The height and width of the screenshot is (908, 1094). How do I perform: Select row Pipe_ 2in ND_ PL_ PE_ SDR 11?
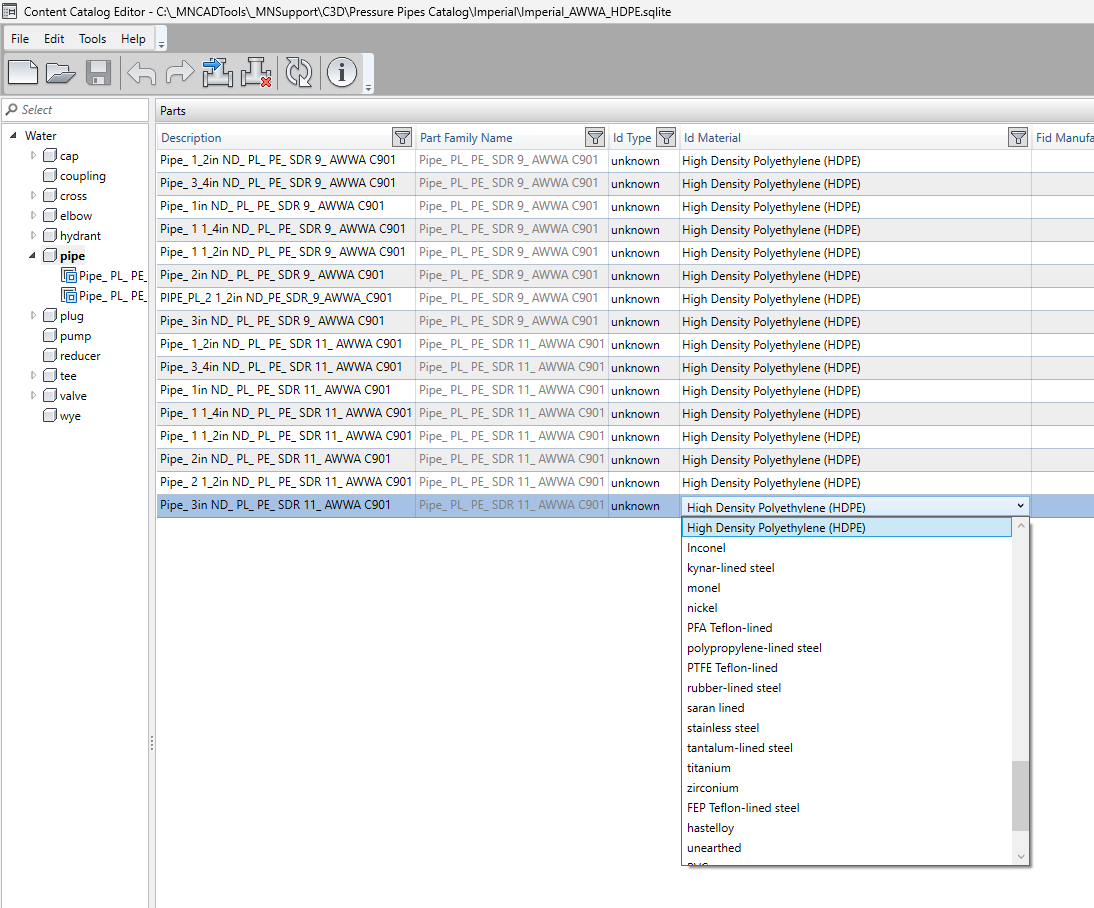click(x=625, y=460)
